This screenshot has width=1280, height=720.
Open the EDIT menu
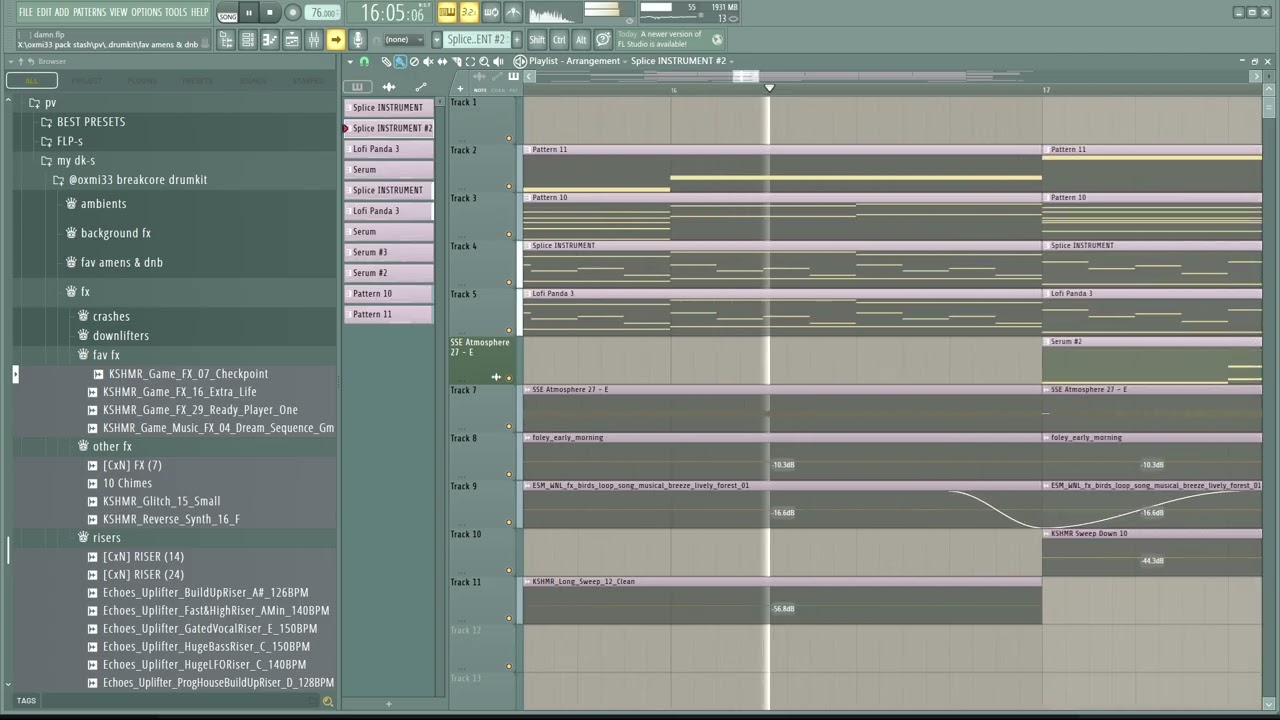pos(44,12)
